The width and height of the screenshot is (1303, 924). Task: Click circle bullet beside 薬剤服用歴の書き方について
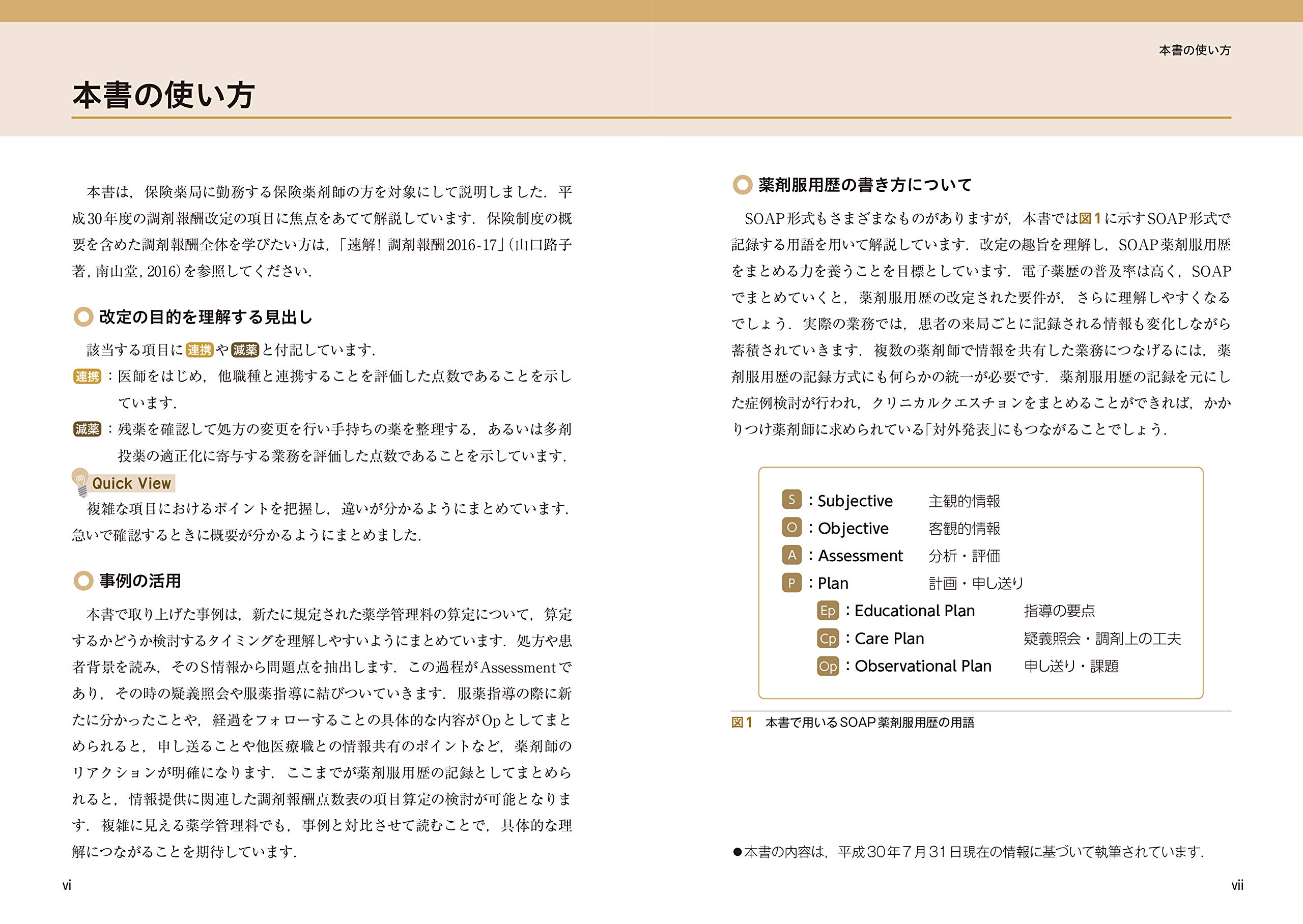pos(742,184)
